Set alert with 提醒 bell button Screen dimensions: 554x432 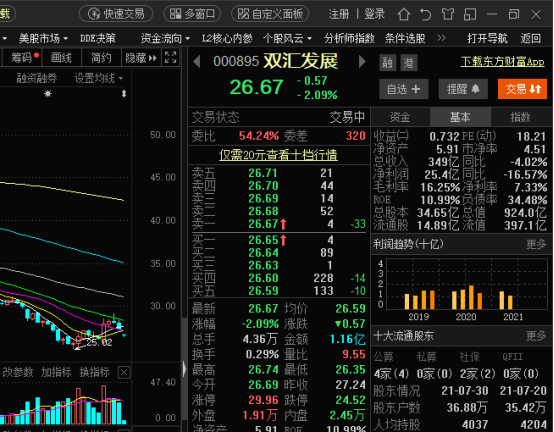click(463, 89)
